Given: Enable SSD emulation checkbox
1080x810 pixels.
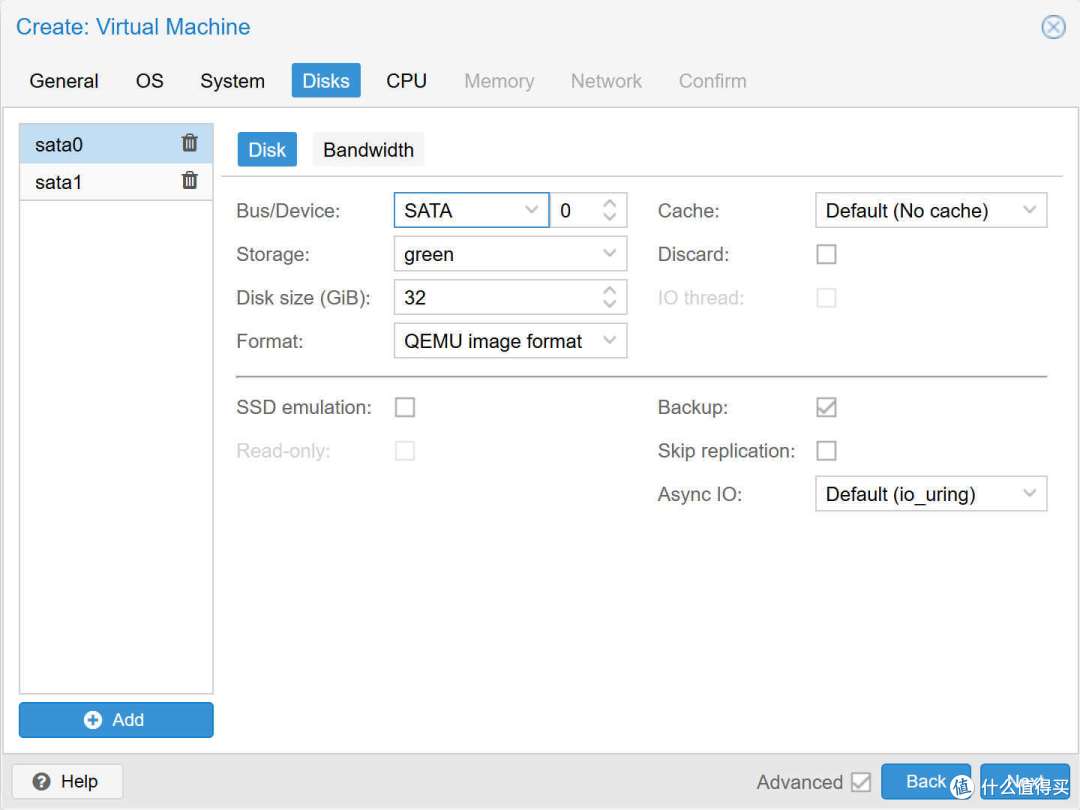Looking at the screenshot, I should click(405, 407).
